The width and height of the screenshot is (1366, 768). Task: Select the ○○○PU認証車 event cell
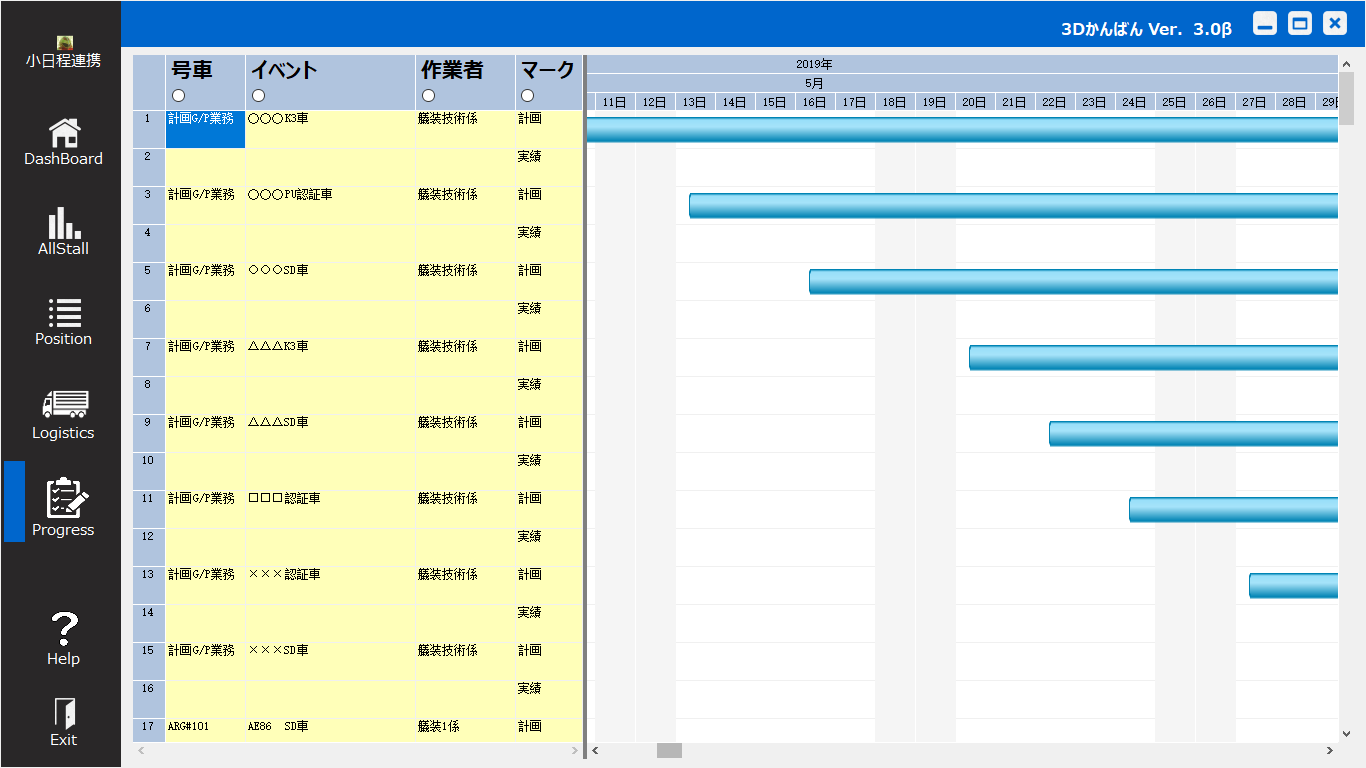[x=330, y=195]
